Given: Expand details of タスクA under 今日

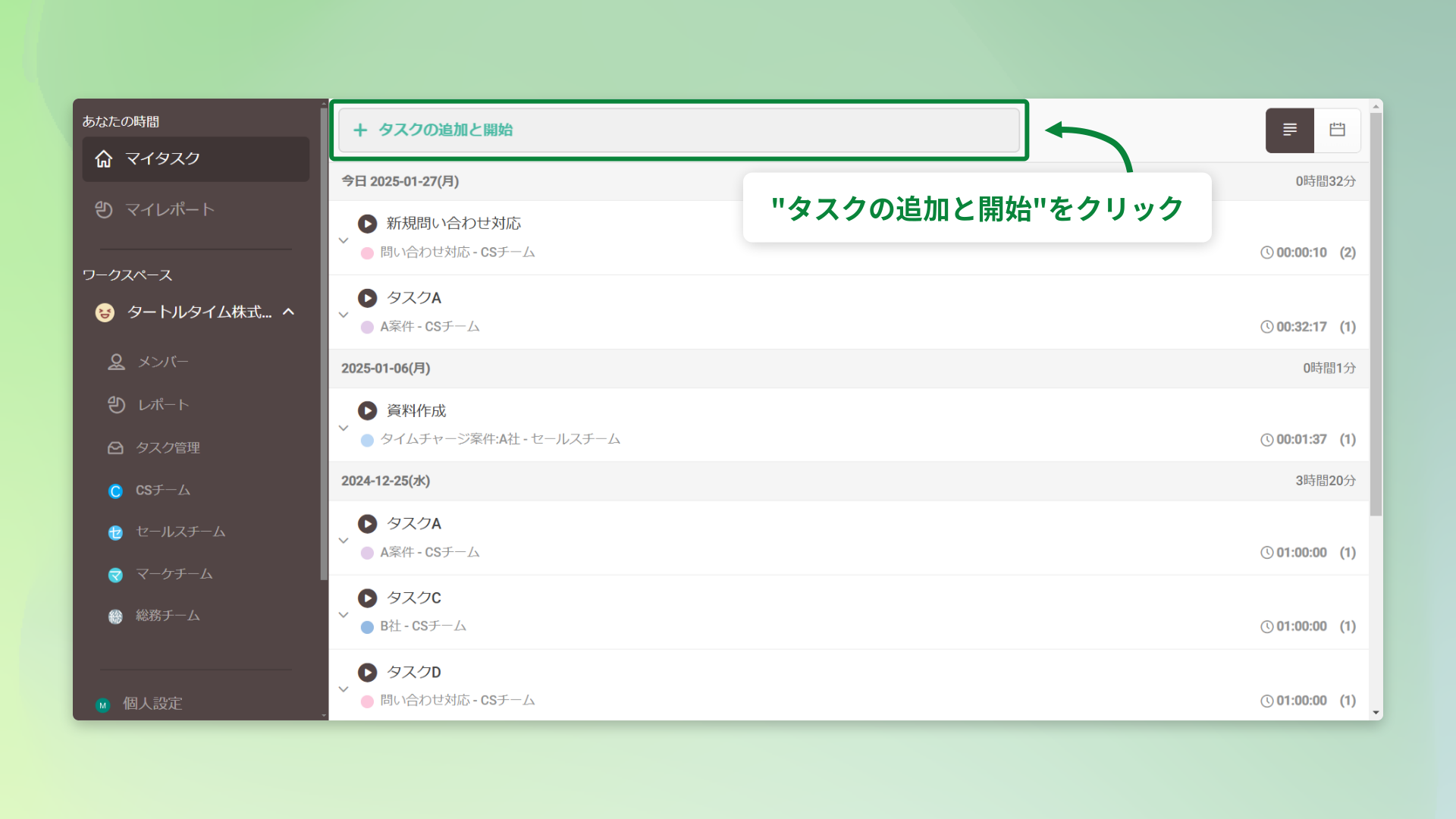Looking at the screenshot, I should (344, 315).
